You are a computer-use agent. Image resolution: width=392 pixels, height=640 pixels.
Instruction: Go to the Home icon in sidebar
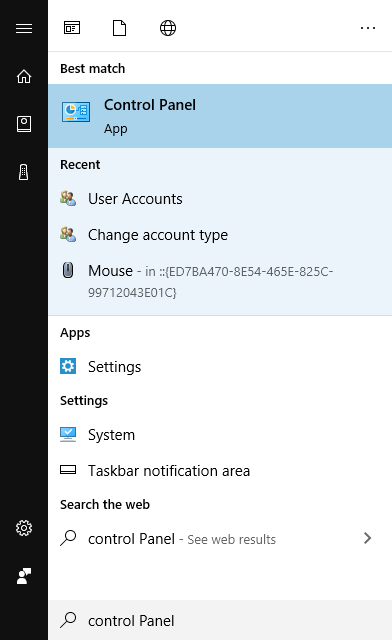tap(24, 76)
